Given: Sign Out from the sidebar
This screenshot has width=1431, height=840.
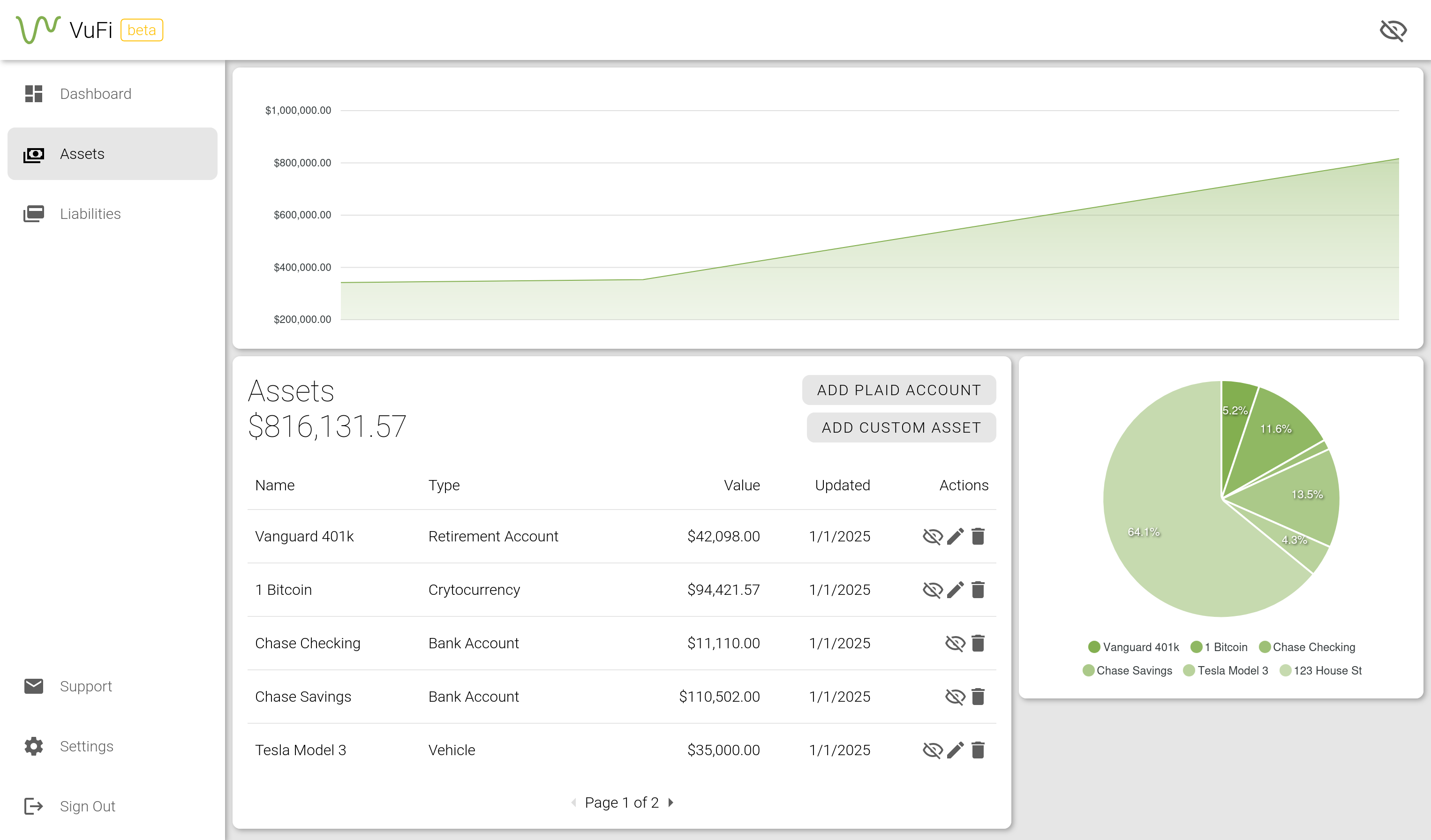Looking at the screenshot, I should 113,806.
